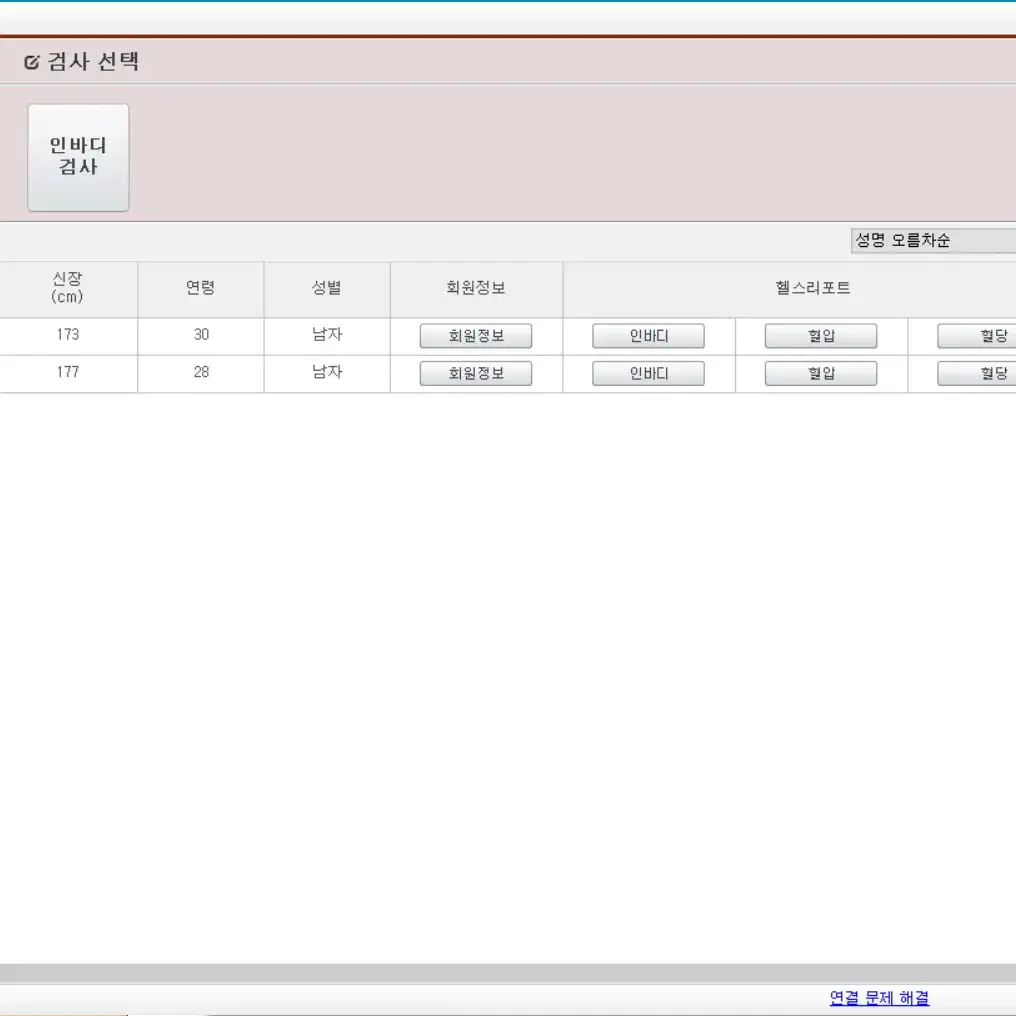Click the 회원정보 column header
This screenshot has height=1016, width=1016.
(476, 289)
